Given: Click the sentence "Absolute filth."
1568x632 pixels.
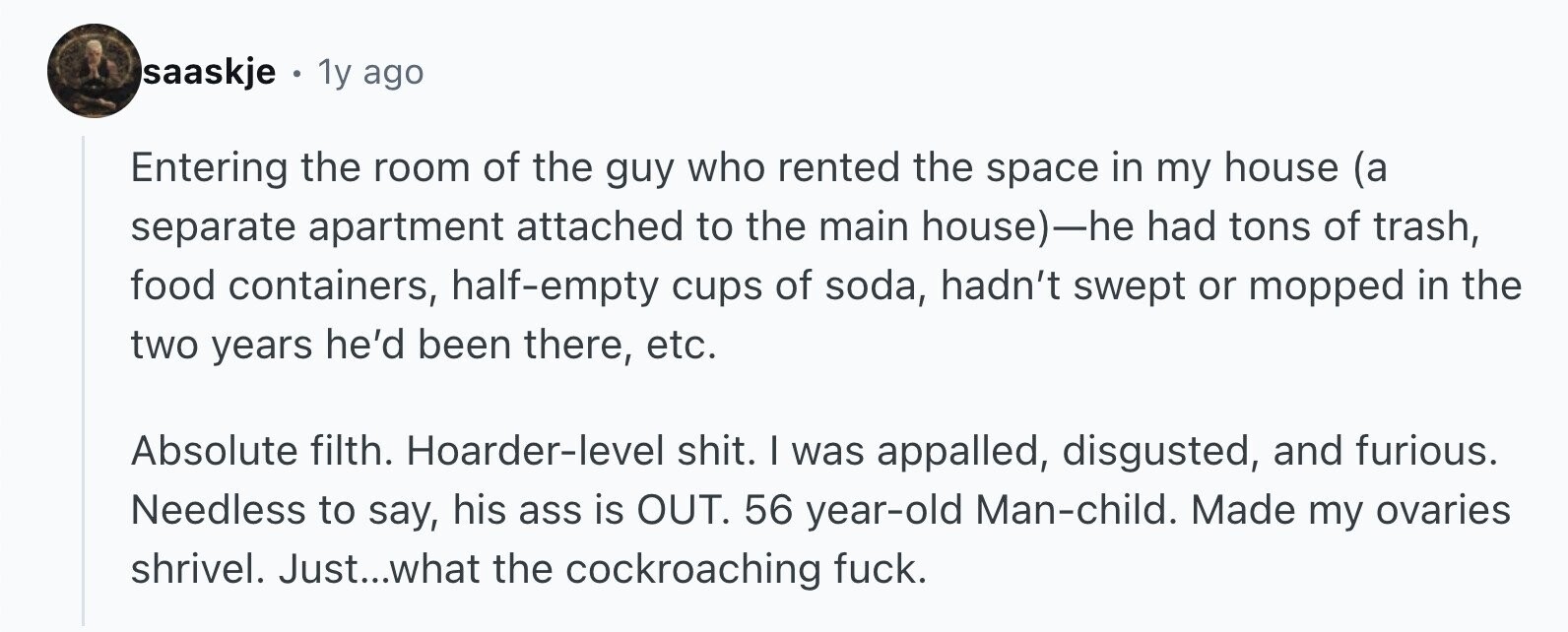Looking at the screenshot, I should (261, 451).
